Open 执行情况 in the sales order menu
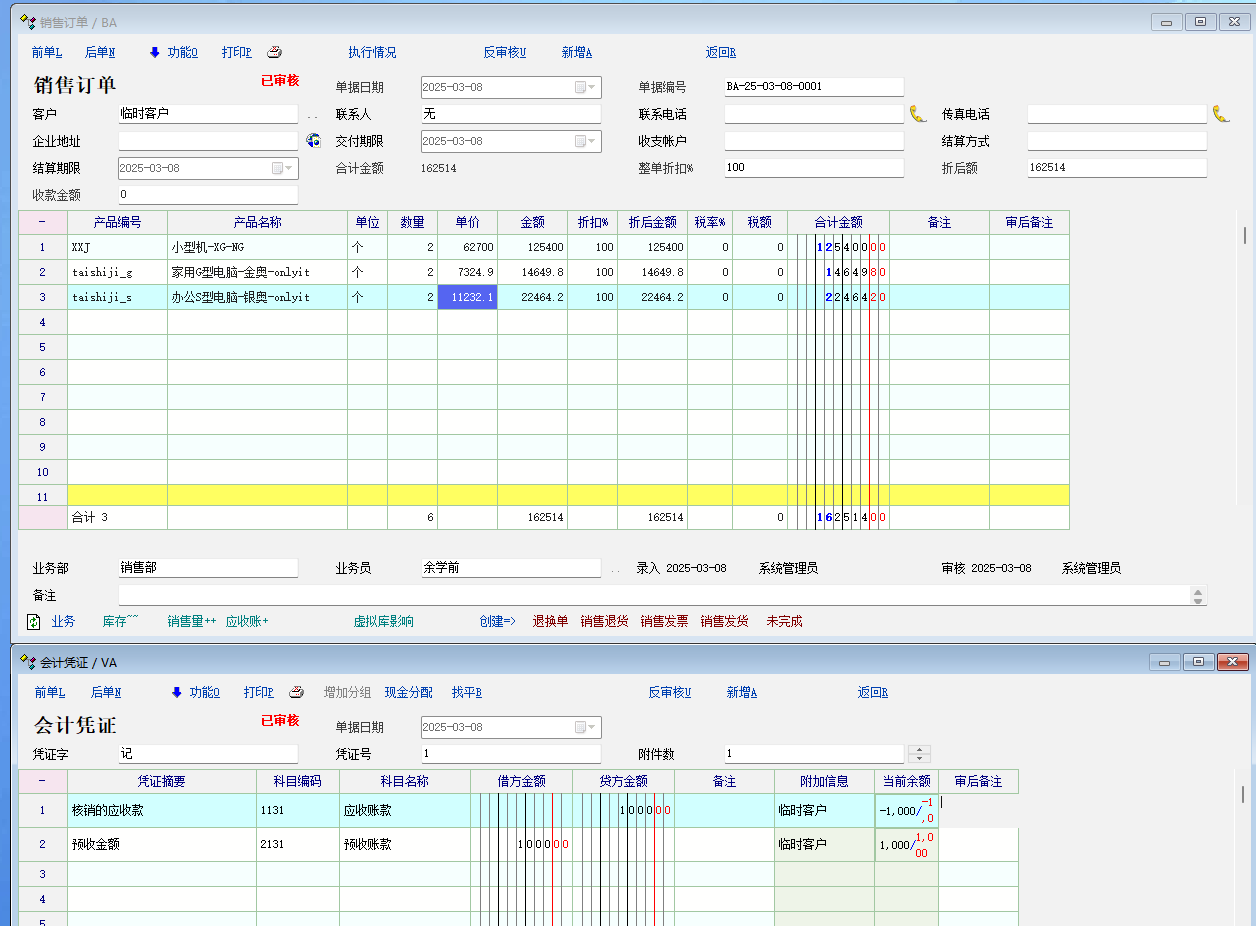The width and height of the screenshot is (1256, 926). [372, 53]
